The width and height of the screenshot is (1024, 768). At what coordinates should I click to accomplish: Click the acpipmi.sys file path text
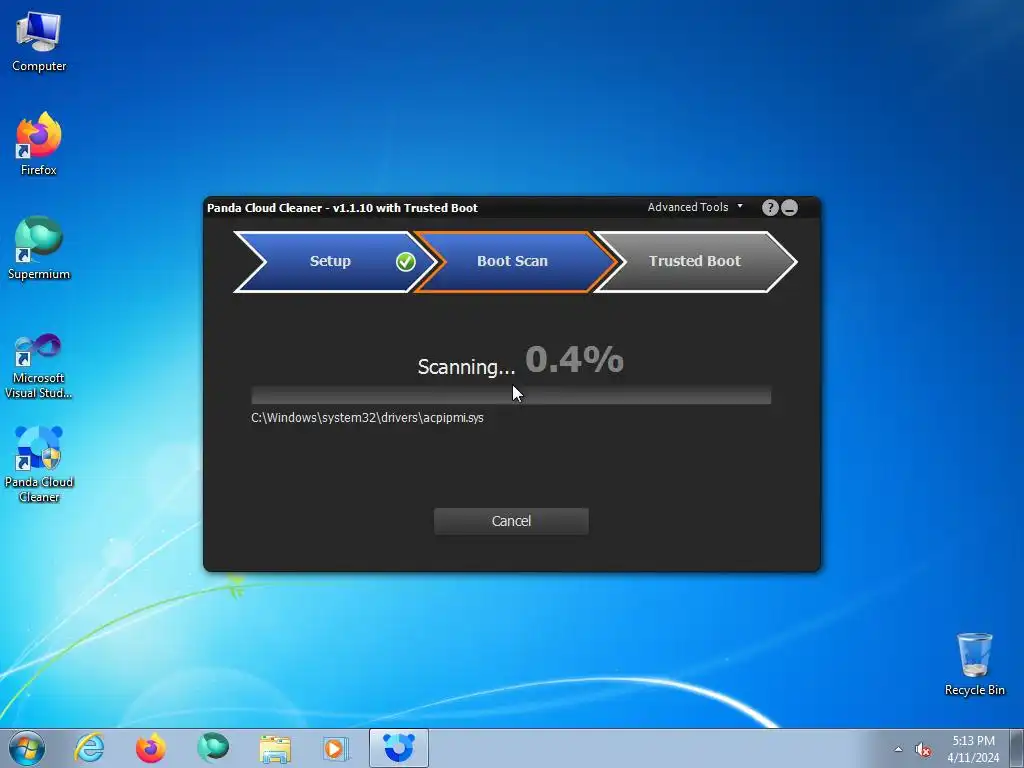tap(368, 418)
